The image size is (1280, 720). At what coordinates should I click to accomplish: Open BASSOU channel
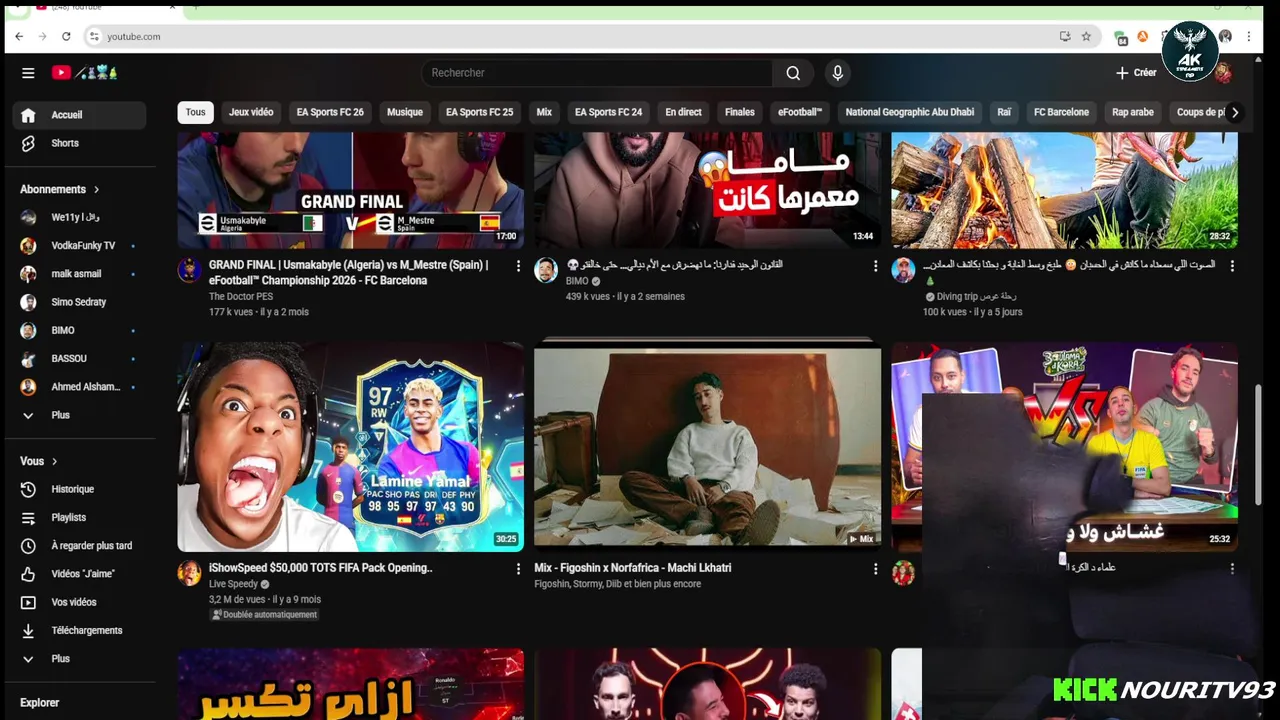coord(80,358)
